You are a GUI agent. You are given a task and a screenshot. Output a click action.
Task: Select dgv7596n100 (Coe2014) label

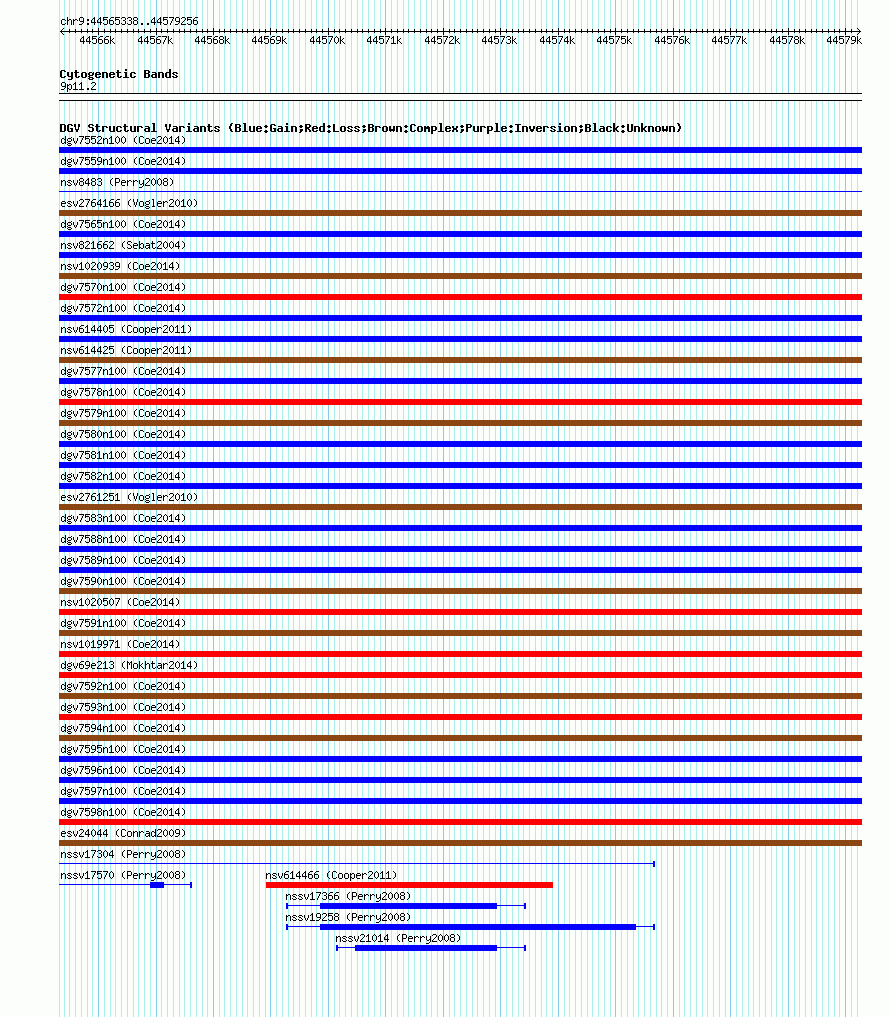pyautogui.click(x=123, y=770)
